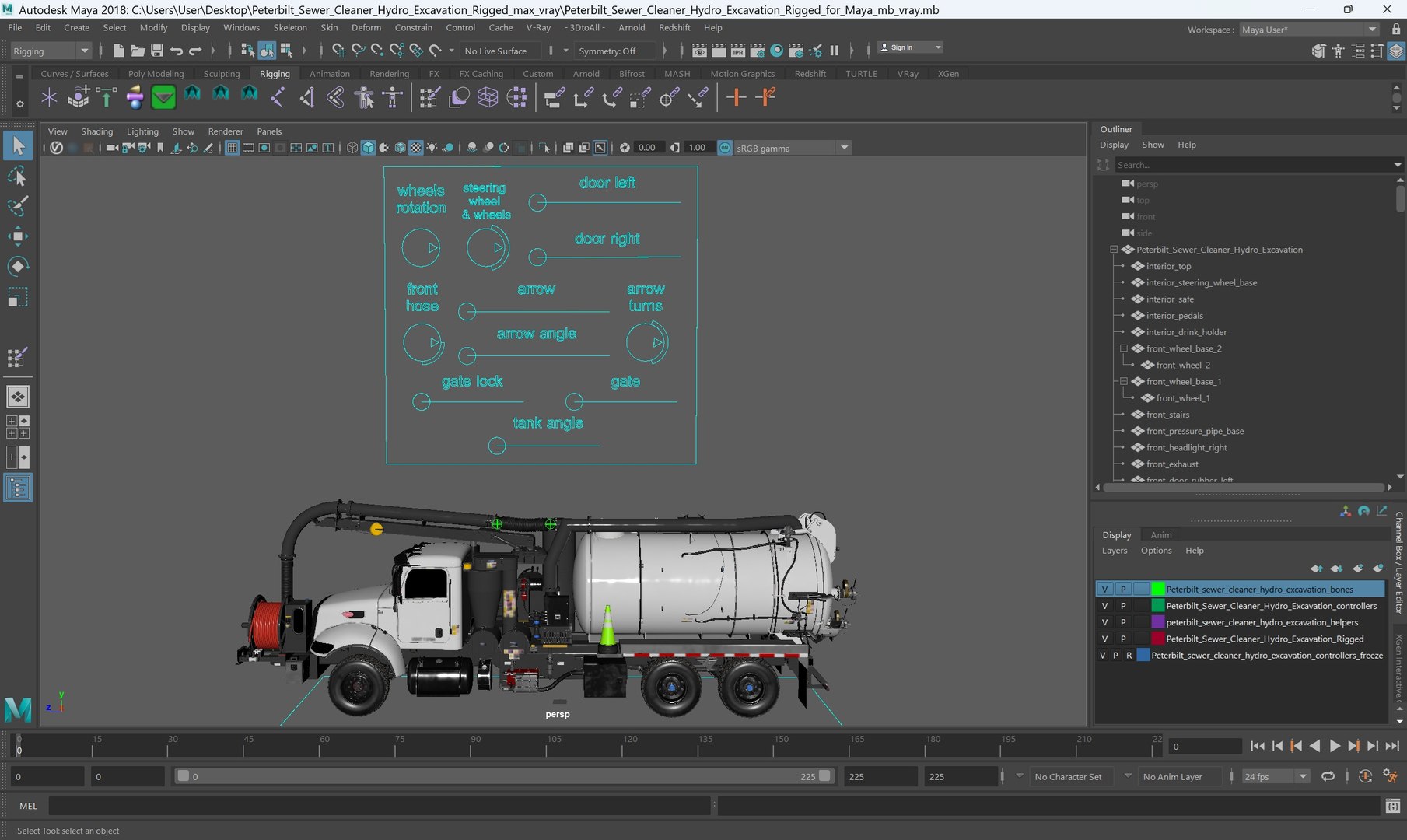Open the 24 fps frame rate dropdown
This screenshot has height=840, width=1407.
(1276, 776)
